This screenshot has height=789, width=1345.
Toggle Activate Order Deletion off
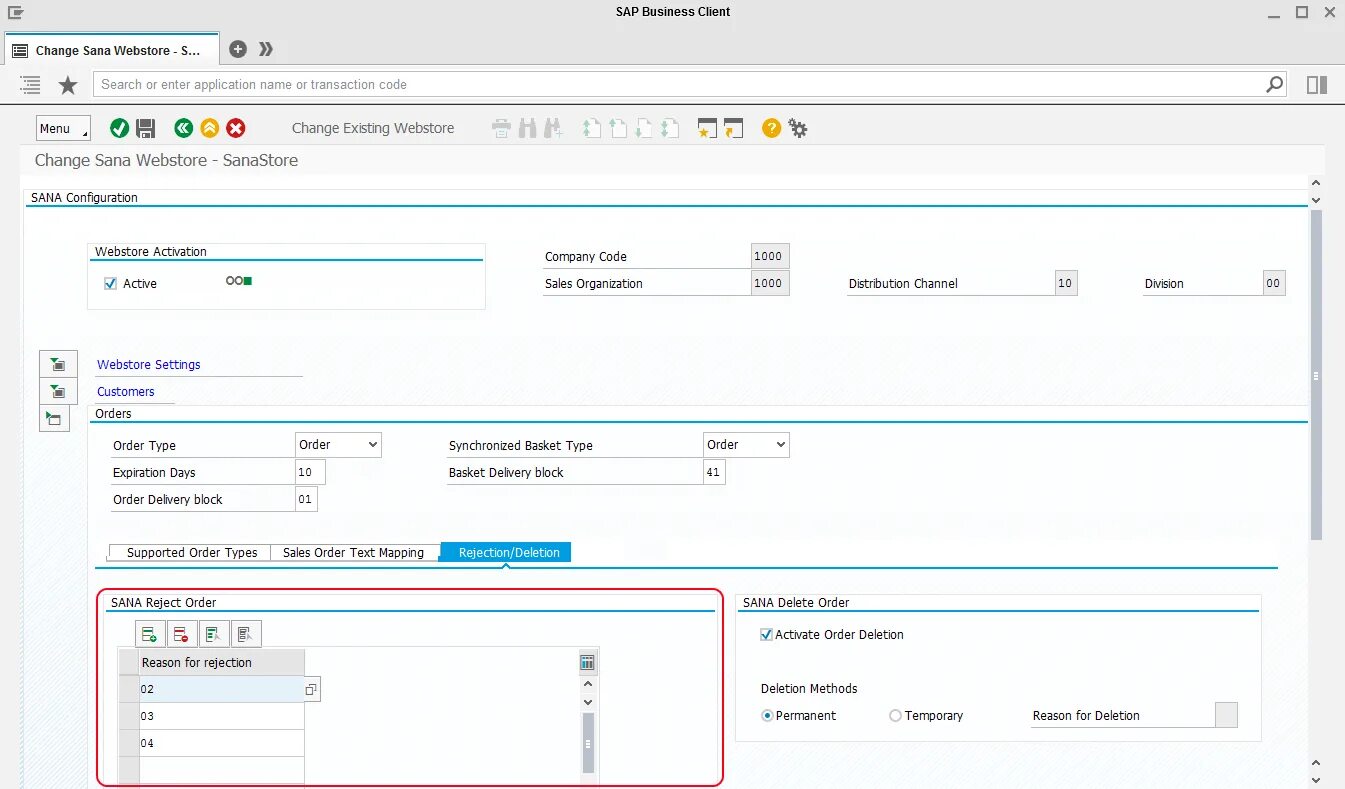[x=765, y=634]
